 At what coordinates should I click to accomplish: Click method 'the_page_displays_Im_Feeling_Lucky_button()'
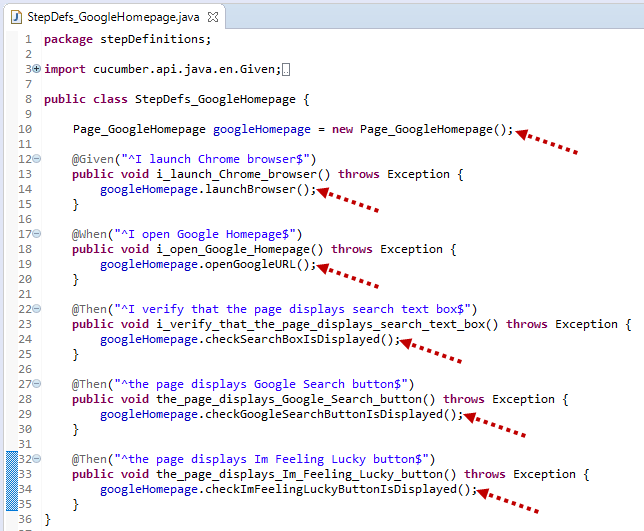306,475
